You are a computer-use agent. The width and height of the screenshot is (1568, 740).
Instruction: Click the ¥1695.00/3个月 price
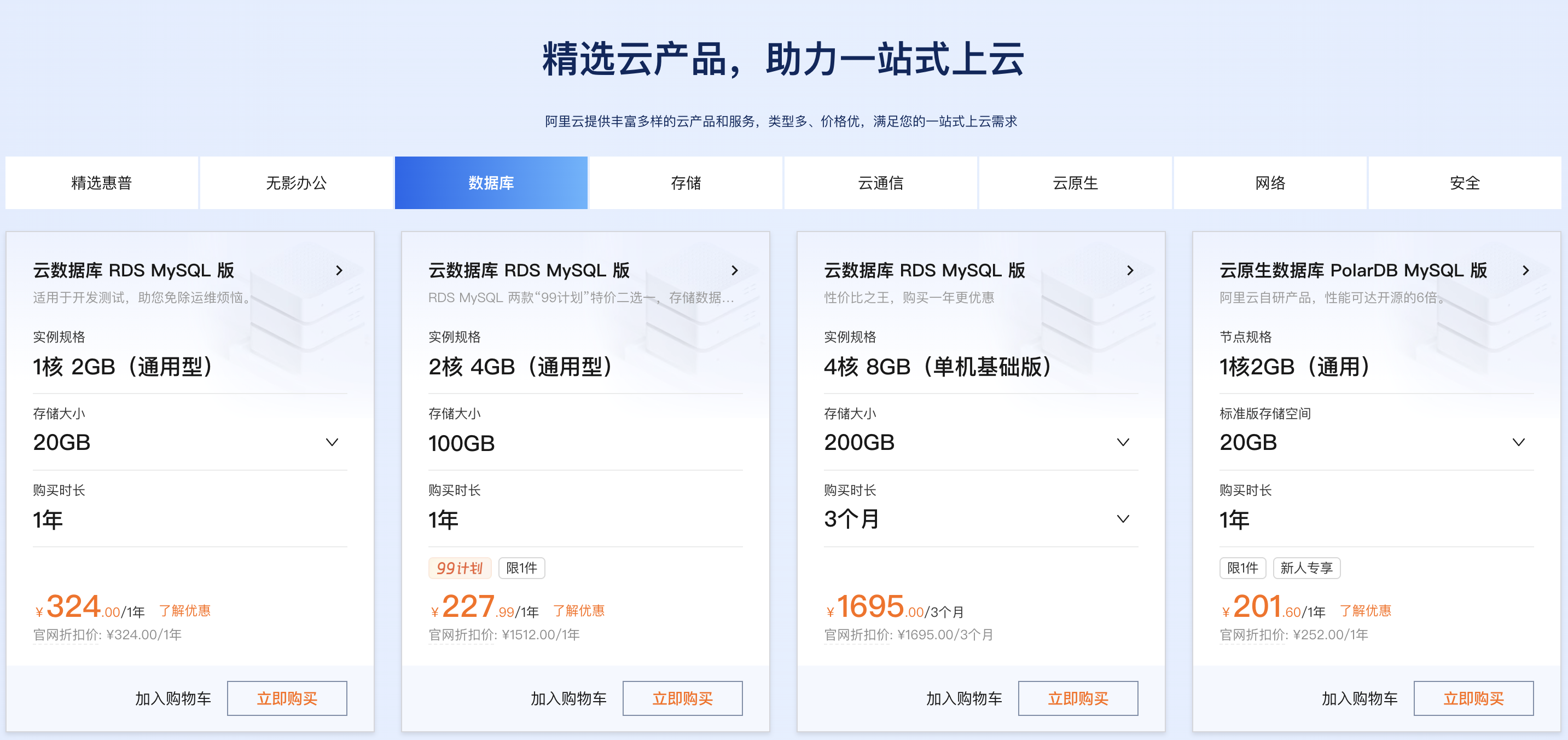click(x=896, y=607)
